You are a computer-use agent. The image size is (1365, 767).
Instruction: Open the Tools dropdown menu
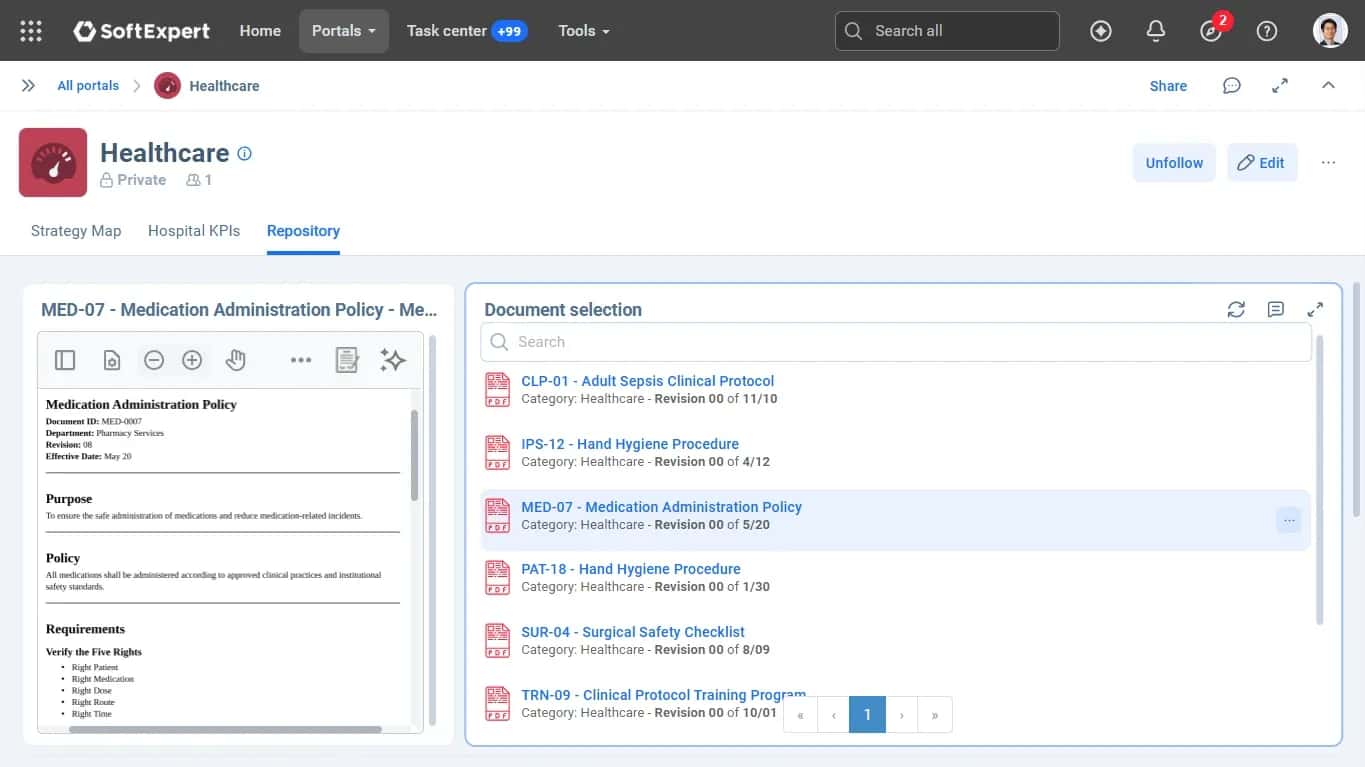tap(584, 31)
